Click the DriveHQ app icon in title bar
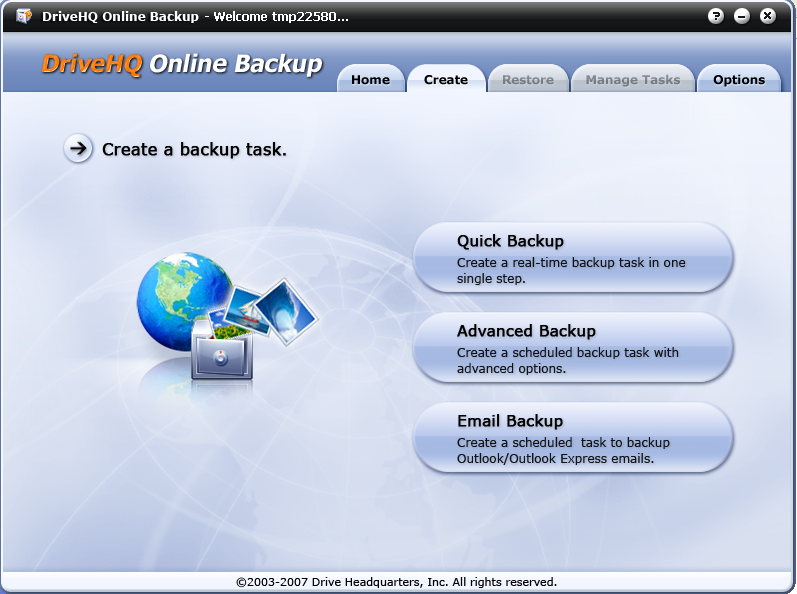Image resolution: width=797 pixels, height=594 pixels. pos(23,16)
